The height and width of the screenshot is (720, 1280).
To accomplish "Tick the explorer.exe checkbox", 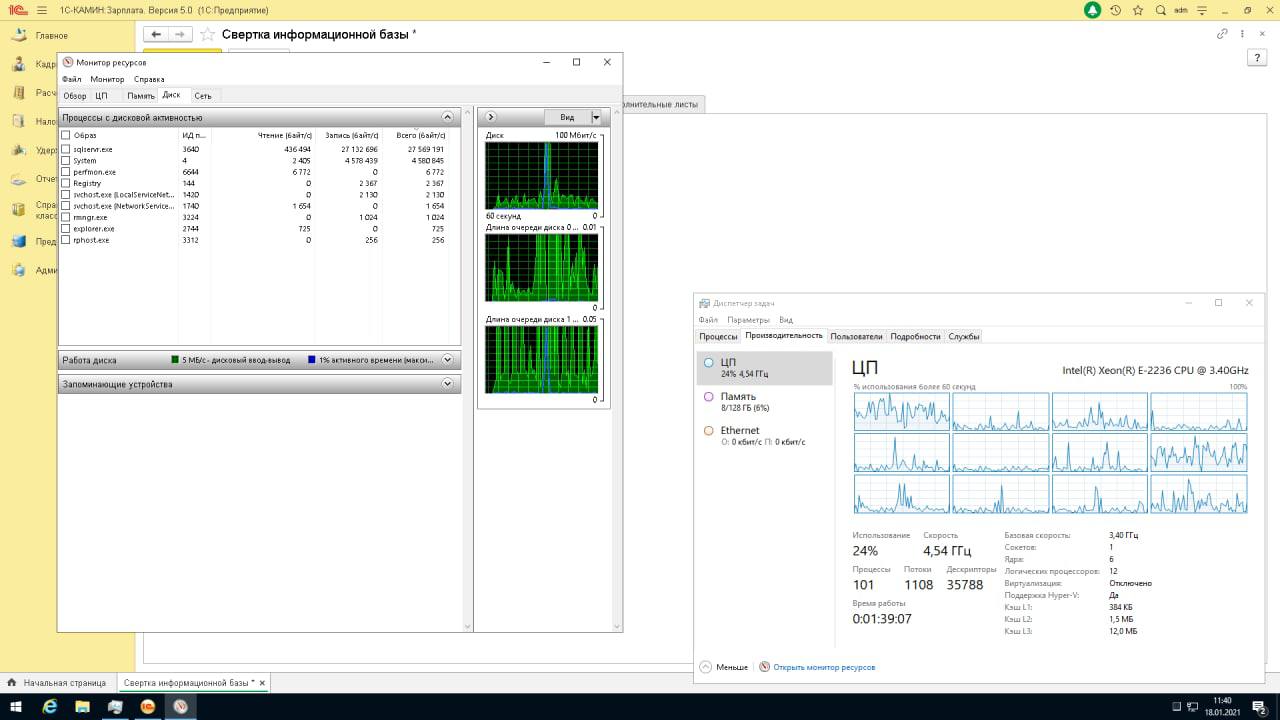I will (66, 229).
